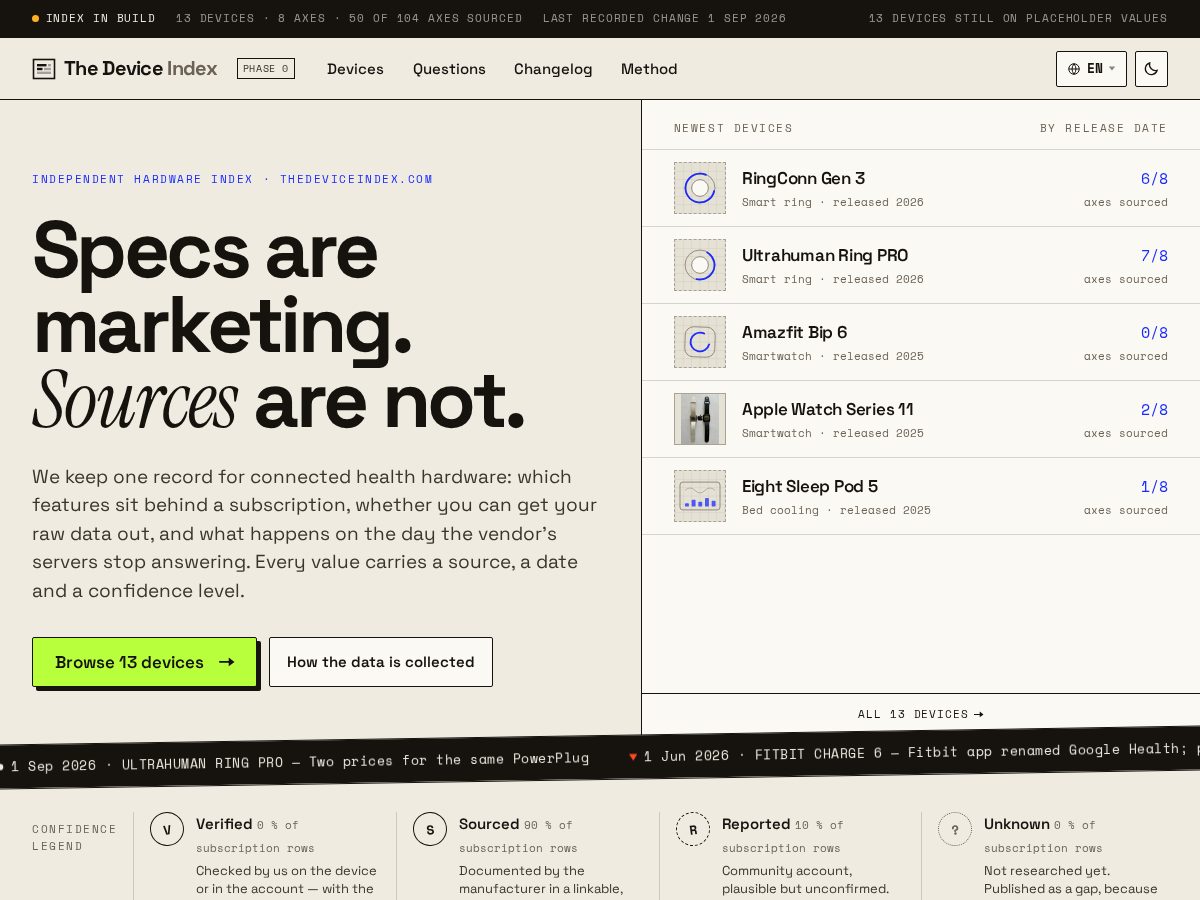
Task: Click 13 DEVICES STILL ON PLACEHOLDER VALUES
Action: pyautogui.click(x=1018, y=19)
